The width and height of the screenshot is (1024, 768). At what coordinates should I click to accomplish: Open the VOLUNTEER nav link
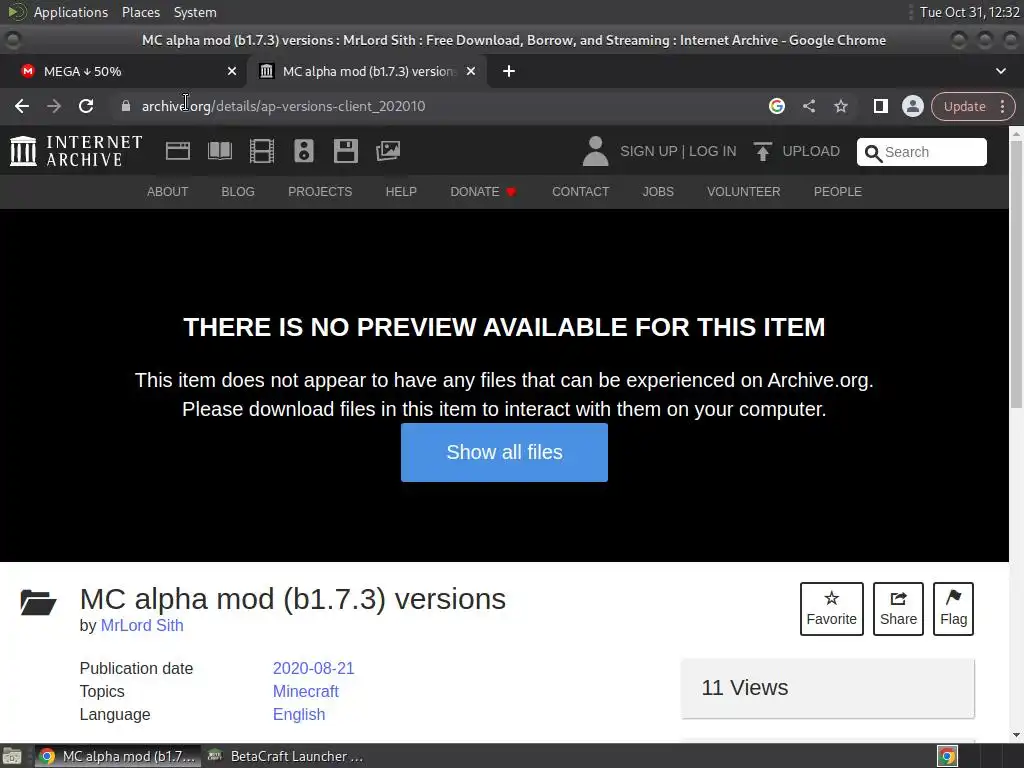(743, 192)
